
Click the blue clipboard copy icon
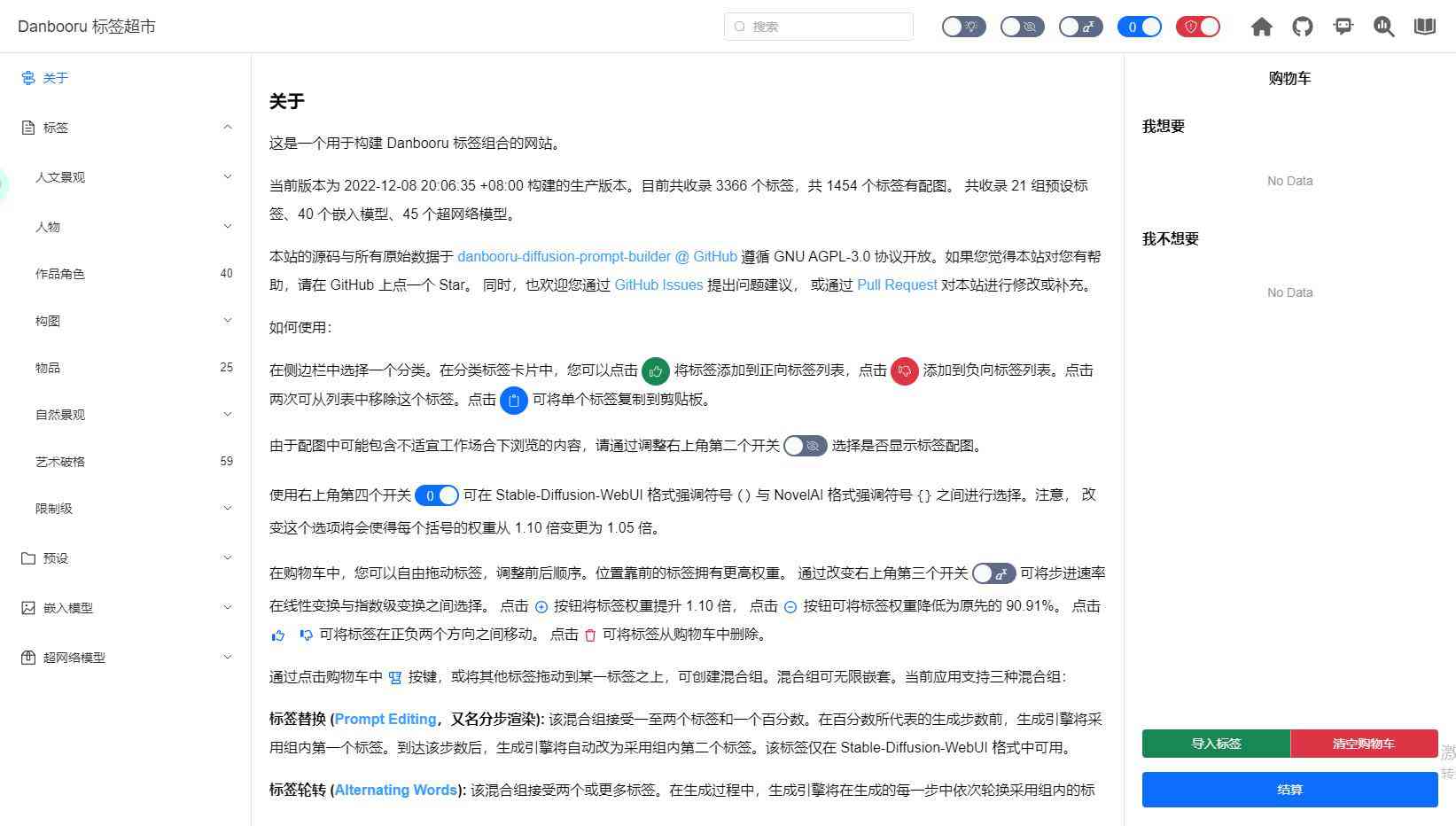click(514, 400)
